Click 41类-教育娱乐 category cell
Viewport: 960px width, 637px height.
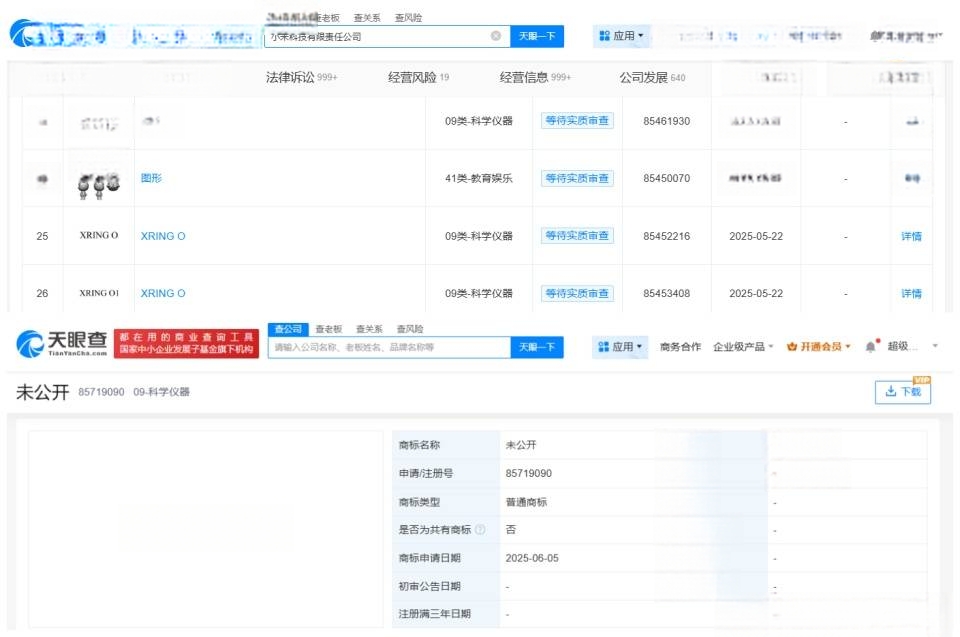point(478,178)
